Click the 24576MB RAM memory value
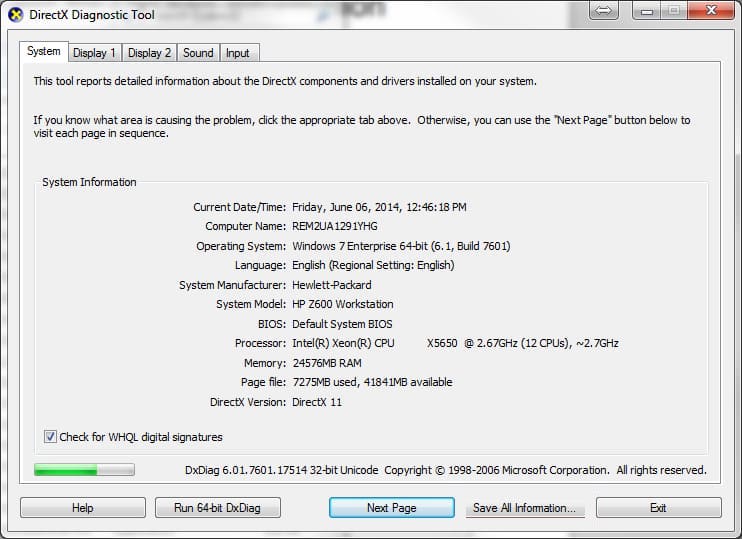Screen dimensions: 742x539 tap(327, 363)
